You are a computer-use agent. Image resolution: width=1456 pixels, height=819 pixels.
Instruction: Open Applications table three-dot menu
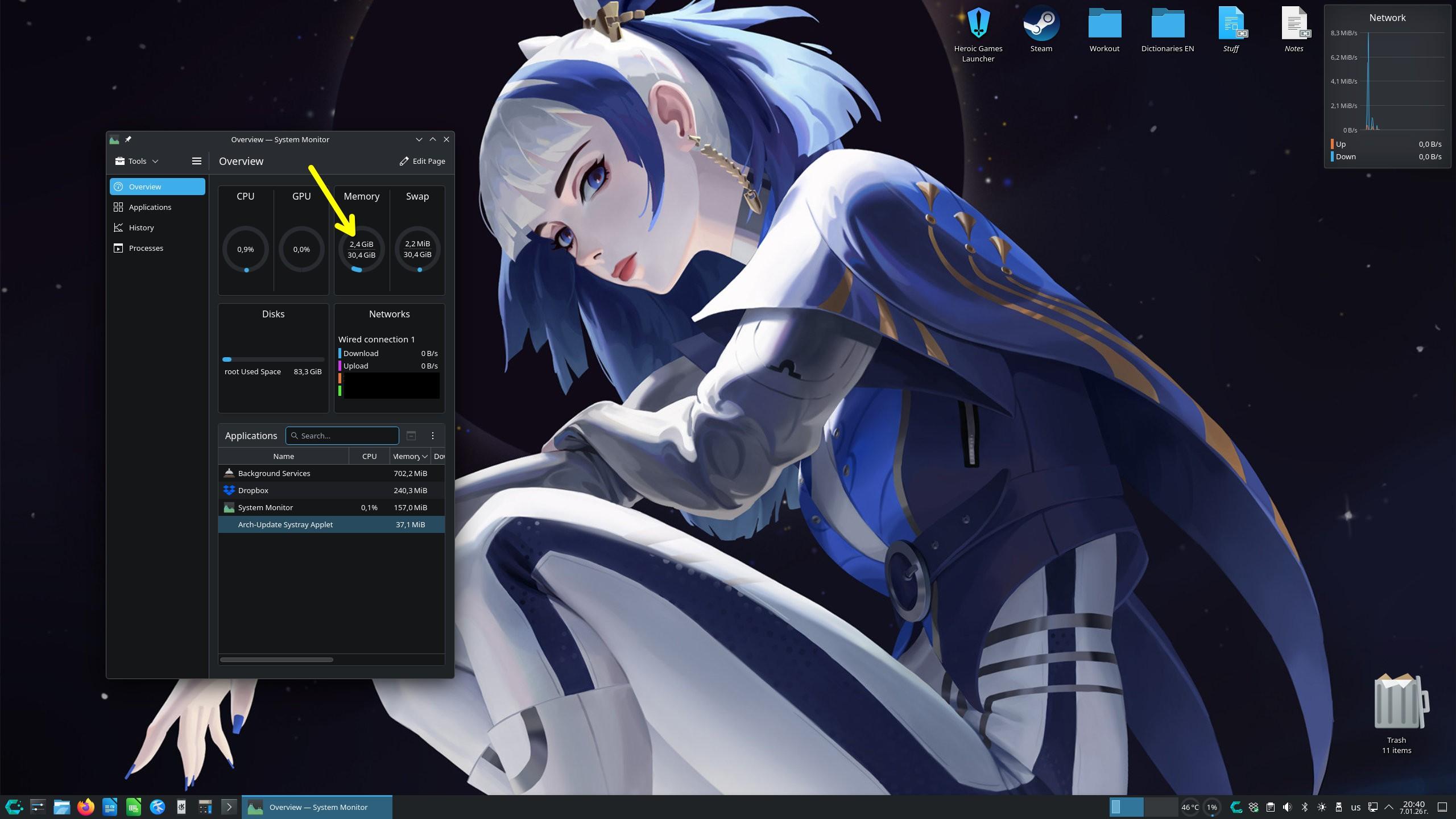pyautogui.click(x=433, y=436)
